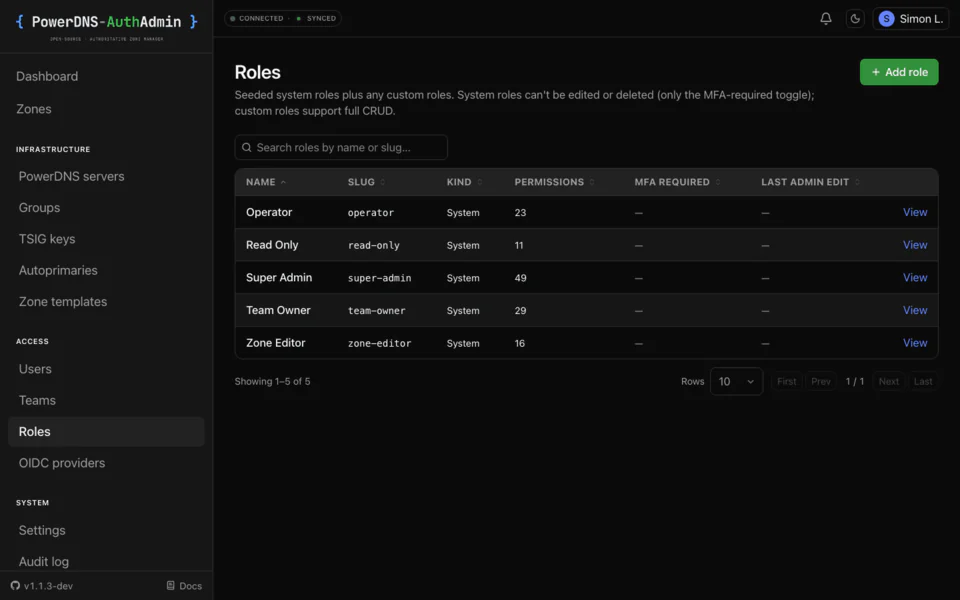Open Autoprimaries page

coord(58,270)
